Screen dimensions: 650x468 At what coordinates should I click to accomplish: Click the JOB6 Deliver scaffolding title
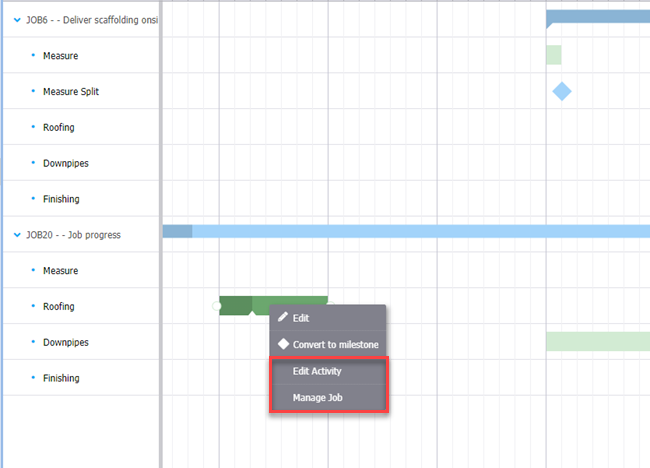(92, 20)
